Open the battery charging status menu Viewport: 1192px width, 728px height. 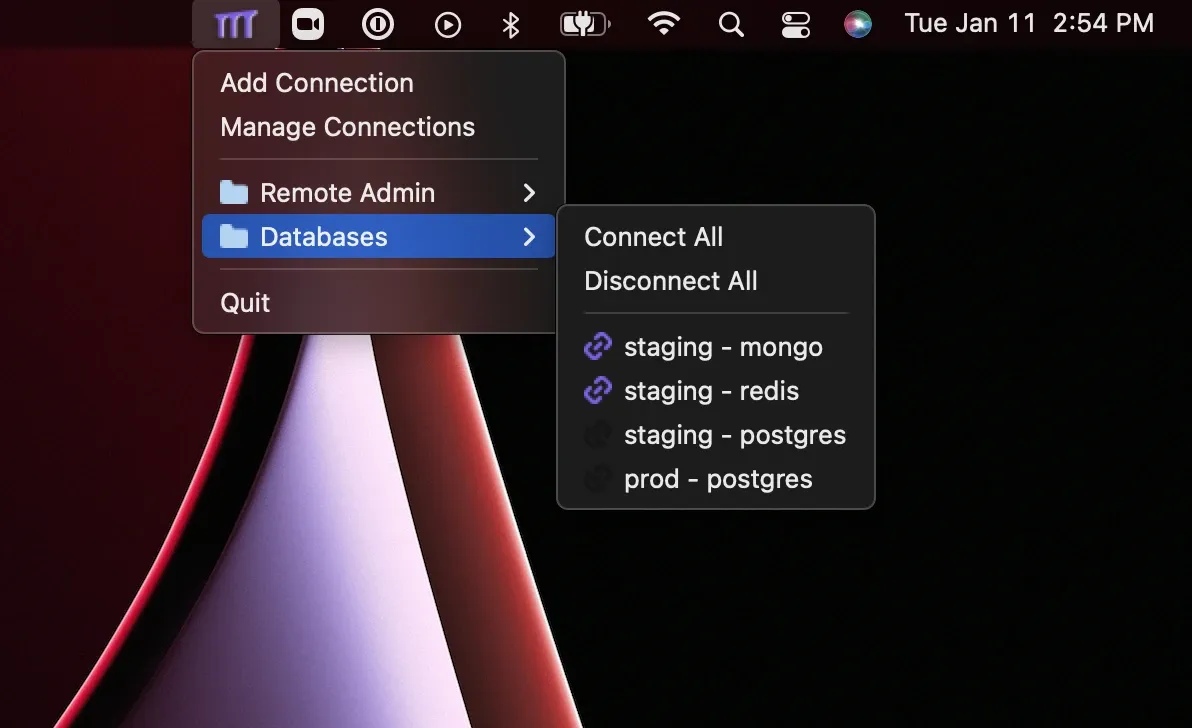click(585, 24)
